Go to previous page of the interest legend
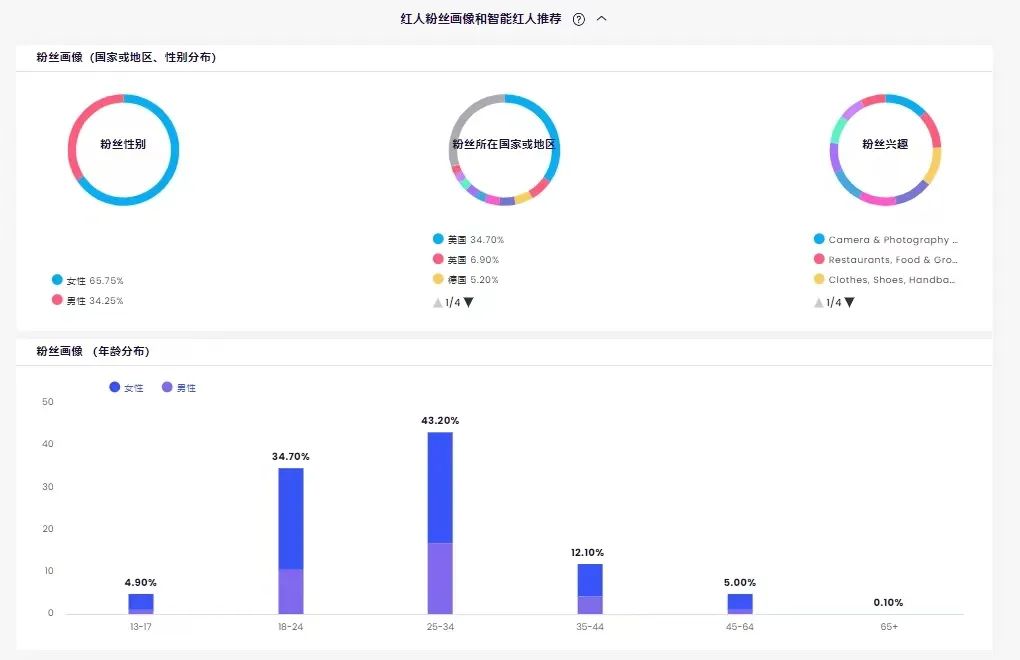 [819, 302]
